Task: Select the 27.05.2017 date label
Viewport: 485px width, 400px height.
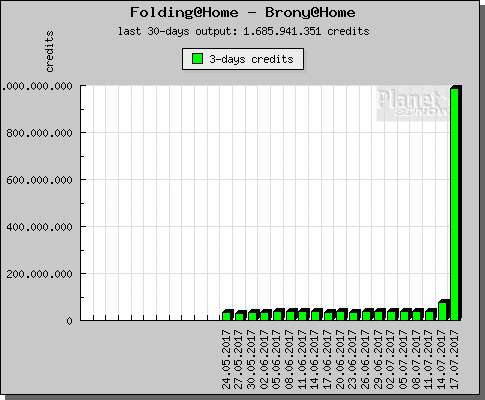Action: coord(239,359)
